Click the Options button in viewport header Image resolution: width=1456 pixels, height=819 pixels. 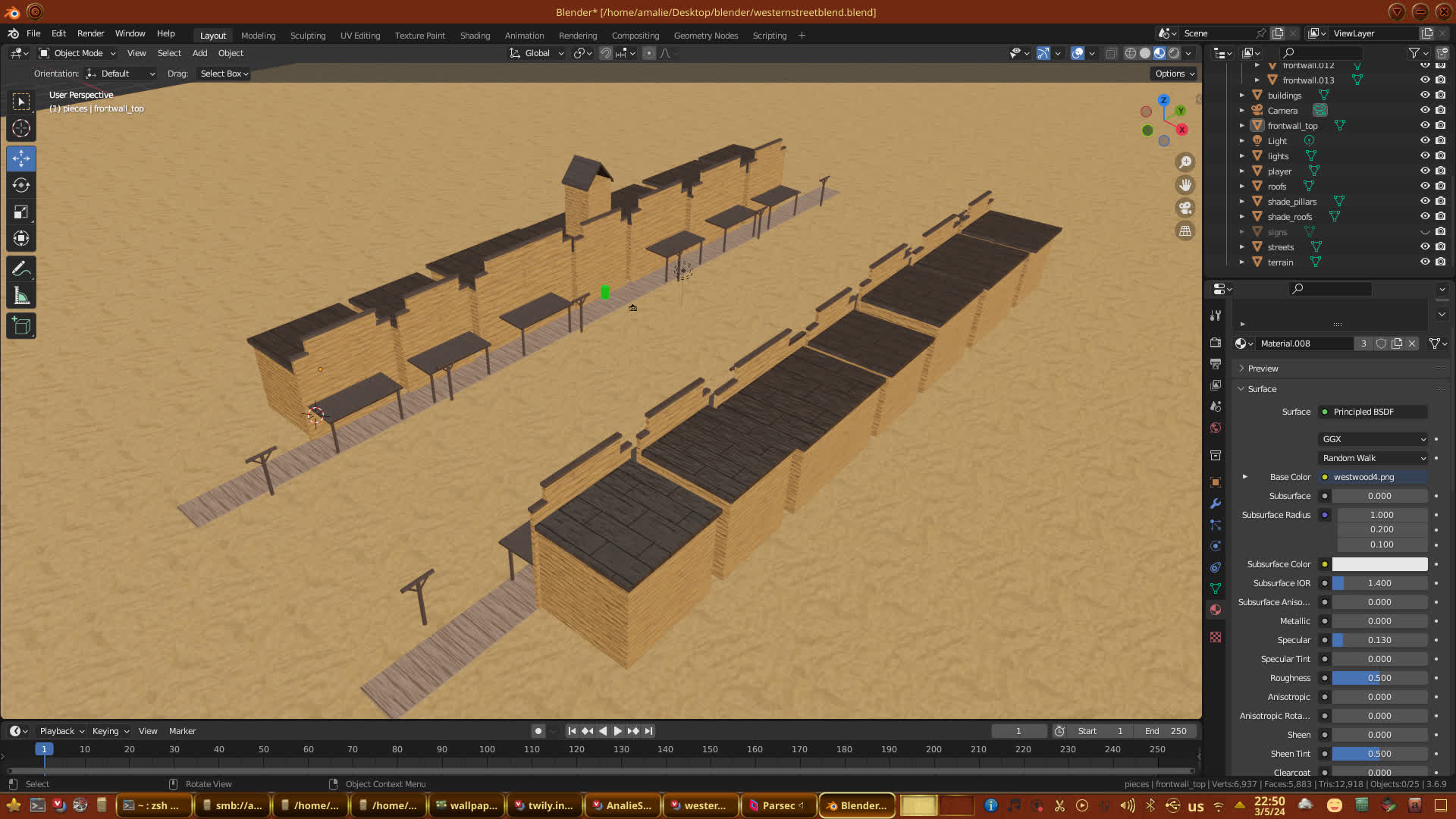pos(1174,74)
